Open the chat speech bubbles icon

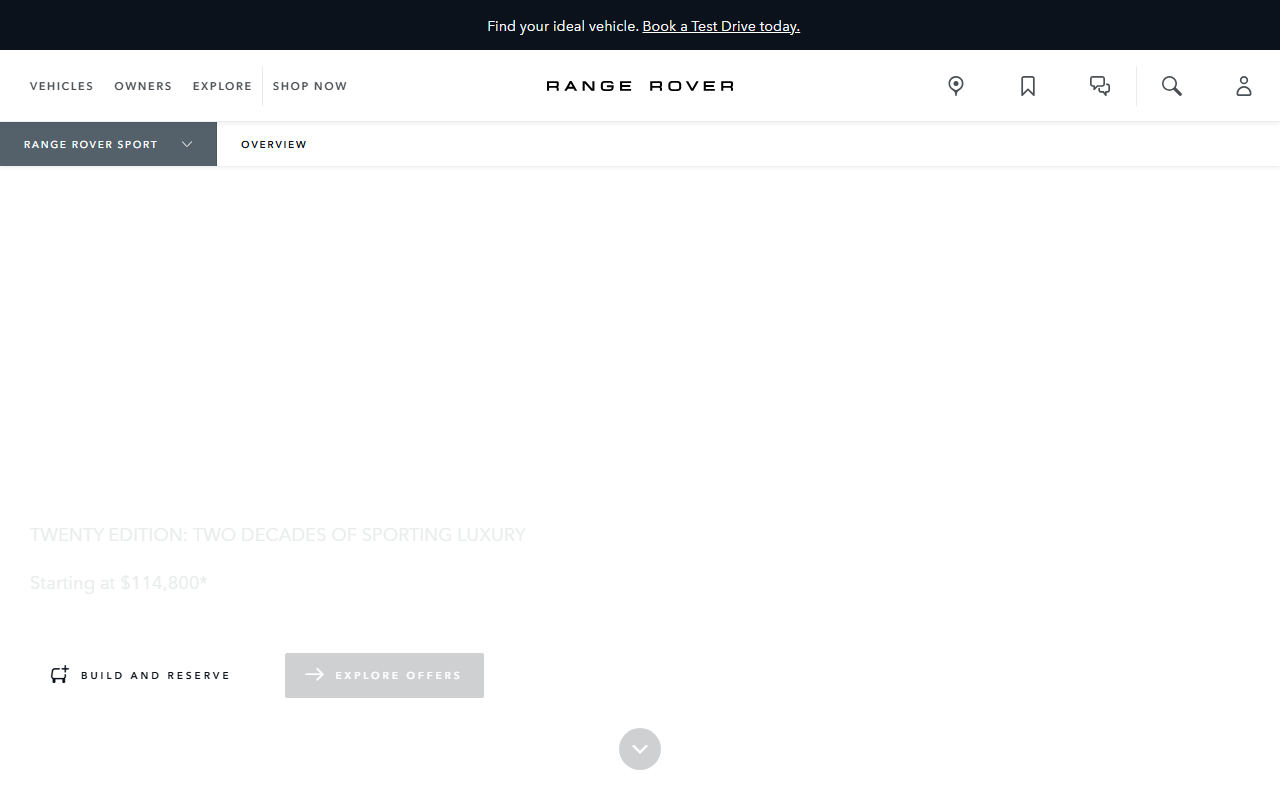click(x=1100, y=86)
